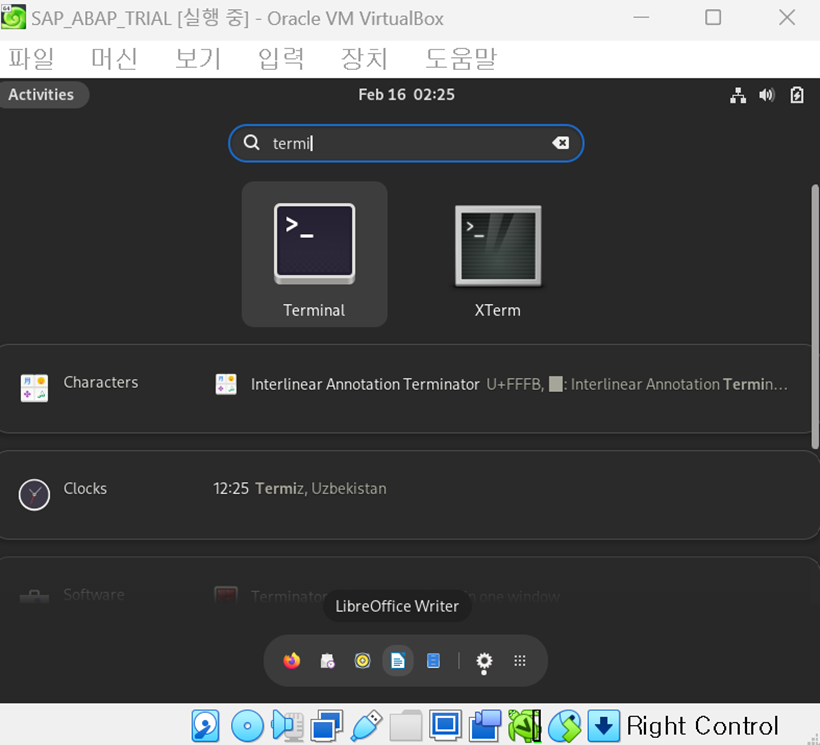Click the search results vertical scrollbar
The image size is (820, 745).
click(815, 316)
